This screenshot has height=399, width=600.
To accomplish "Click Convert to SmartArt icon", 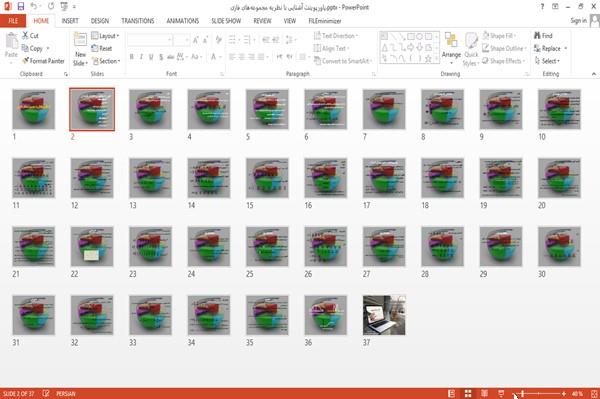I will pyautogui.click(x=317, y=60).
